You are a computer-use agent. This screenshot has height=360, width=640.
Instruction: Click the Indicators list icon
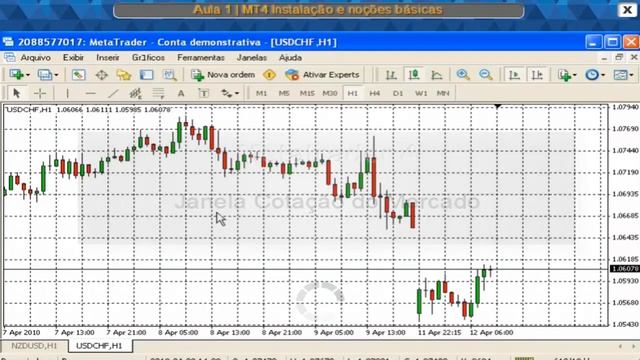point(564,75)
